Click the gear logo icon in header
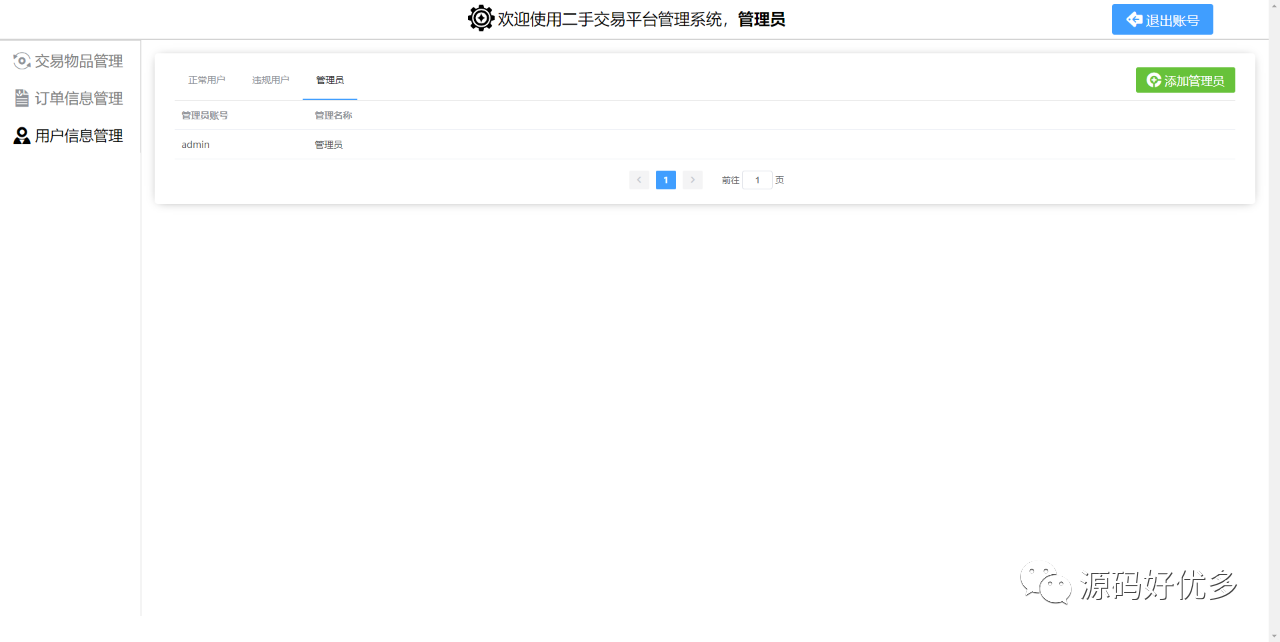The height and width of the screenshot is (642, 1280). pos(481,18)
